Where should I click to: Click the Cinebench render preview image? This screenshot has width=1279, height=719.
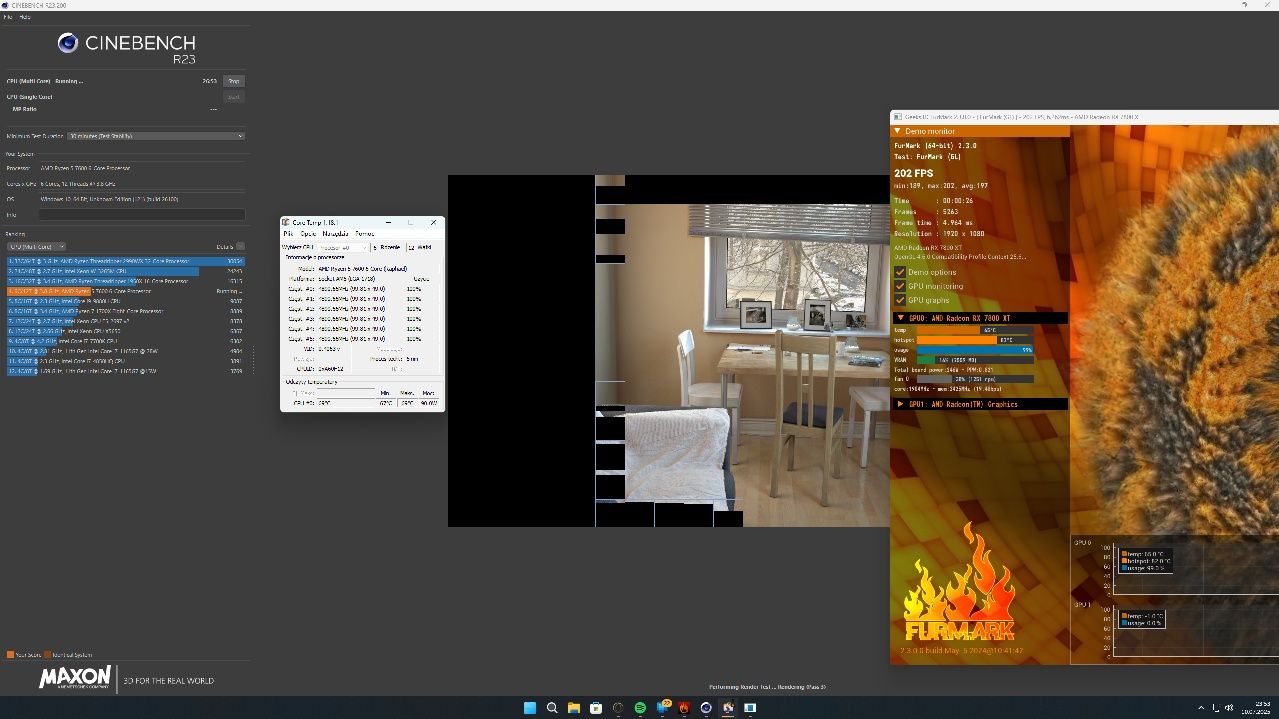(668, 351)
